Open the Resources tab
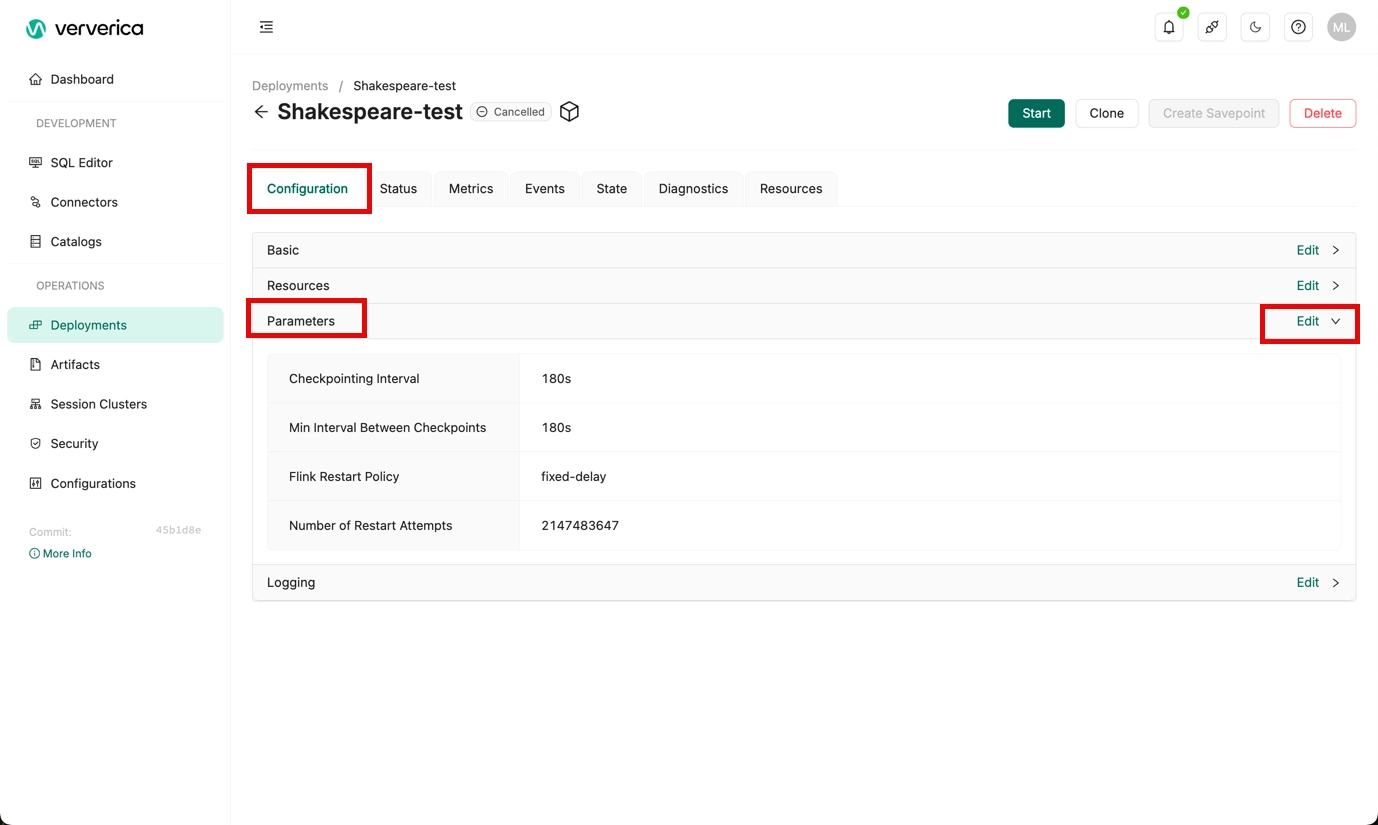The width and height of the screenshot is (1378, 825). (x=791, y=189)
